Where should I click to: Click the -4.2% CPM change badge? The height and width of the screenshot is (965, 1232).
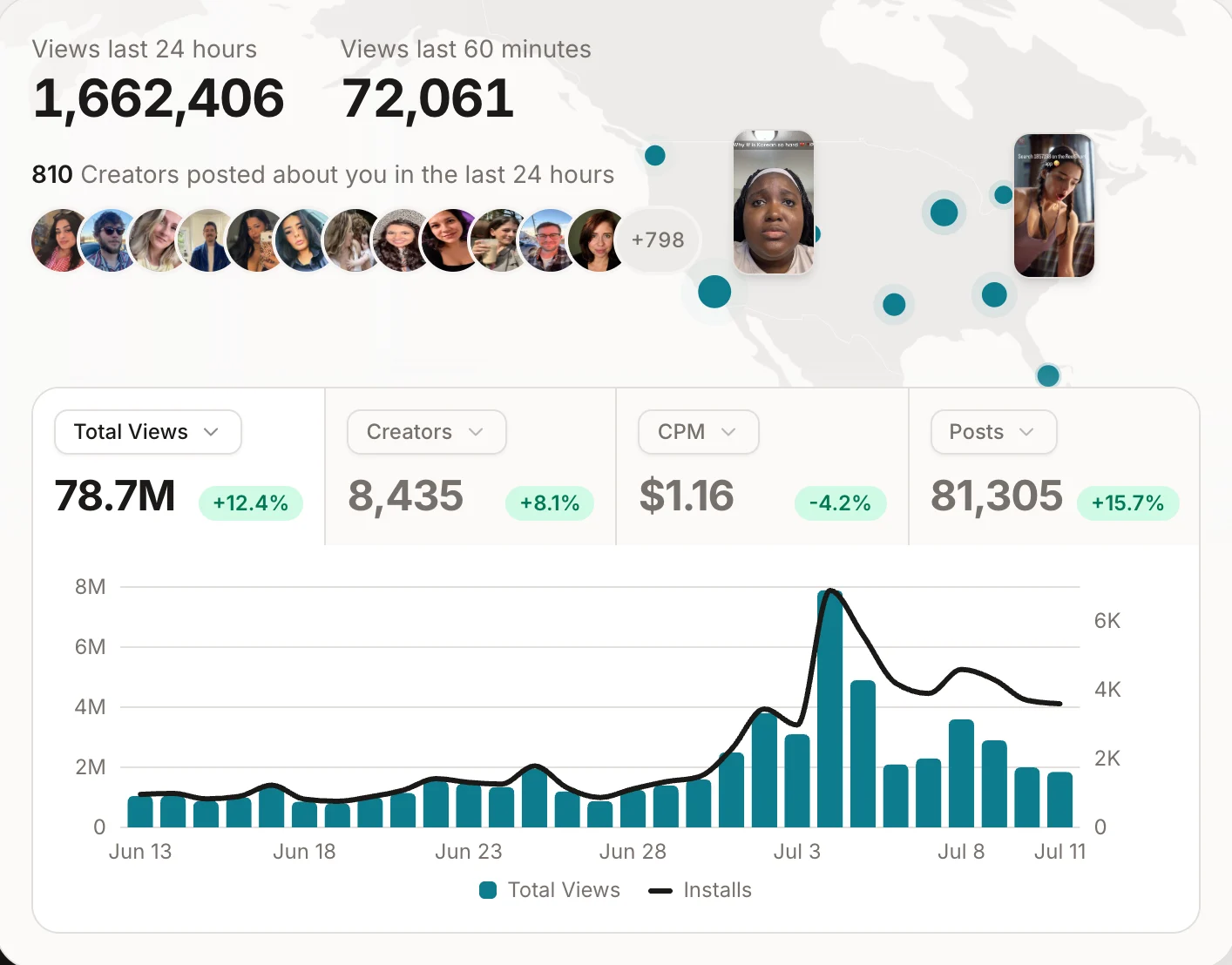[x=840, y=503]
